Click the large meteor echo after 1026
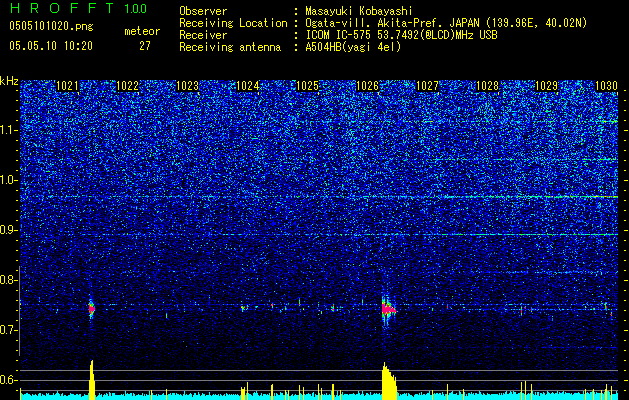Screen dimensions: 629x400 pyautogui.click(x=388, y=310)
